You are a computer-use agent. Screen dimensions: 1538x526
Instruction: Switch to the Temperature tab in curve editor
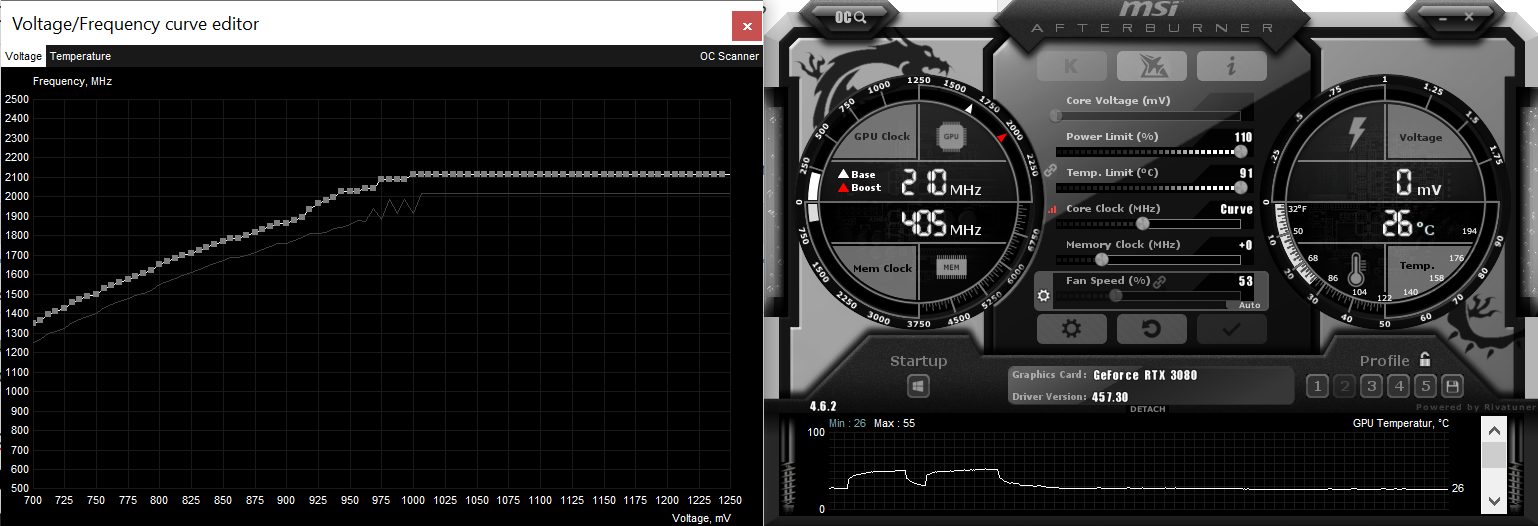(x=80, y=56)
